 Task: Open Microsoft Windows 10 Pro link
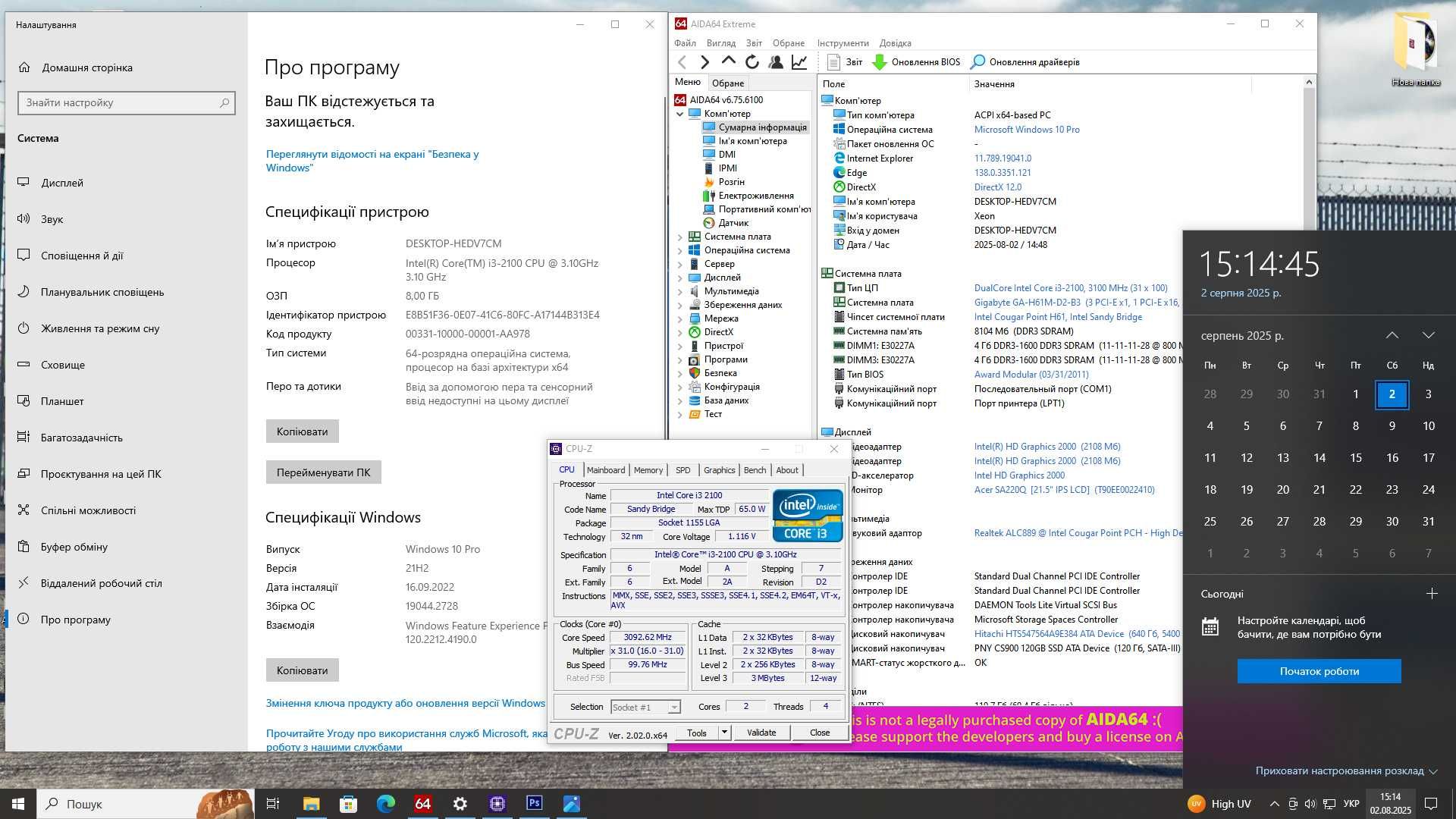1027,130
